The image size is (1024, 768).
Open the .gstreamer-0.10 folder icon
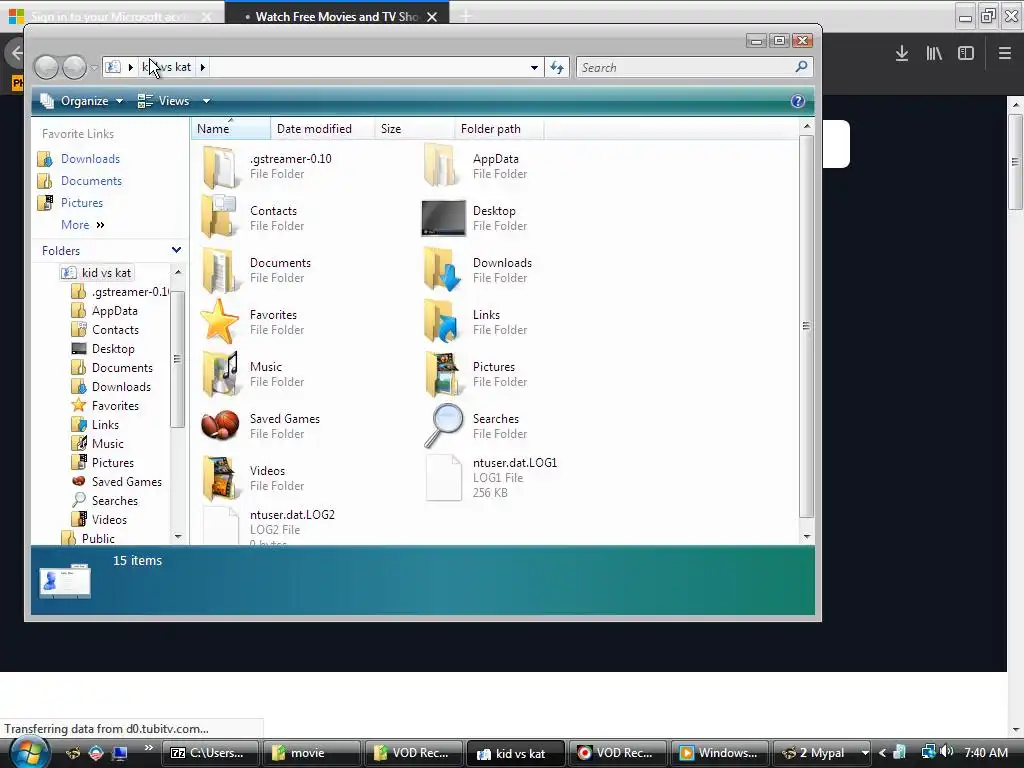tap(219, 167)
